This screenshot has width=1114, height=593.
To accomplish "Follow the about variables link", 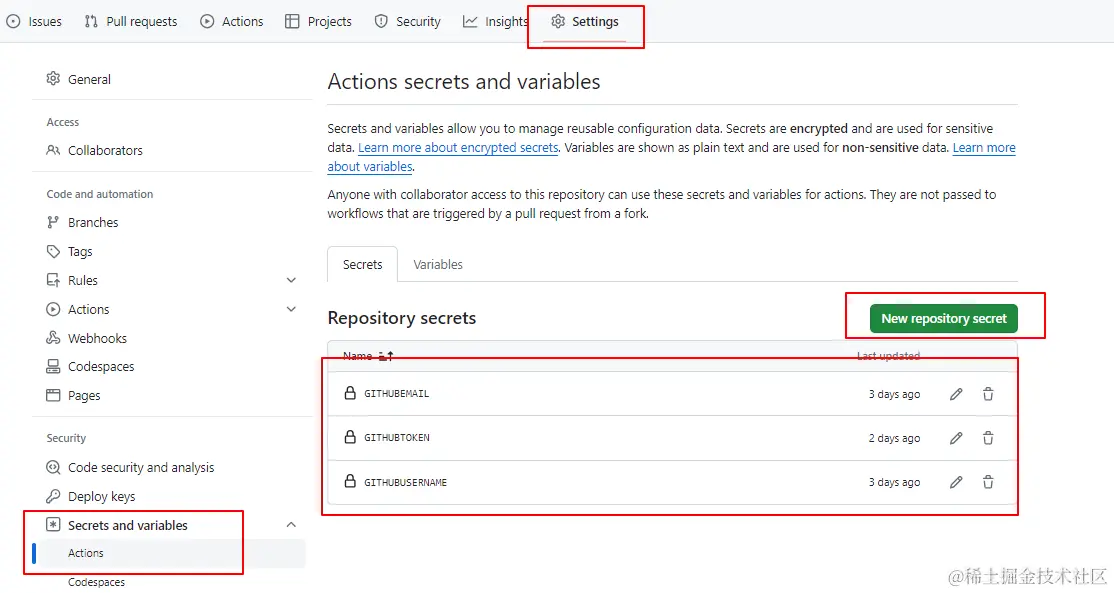I will click(369, 166).
